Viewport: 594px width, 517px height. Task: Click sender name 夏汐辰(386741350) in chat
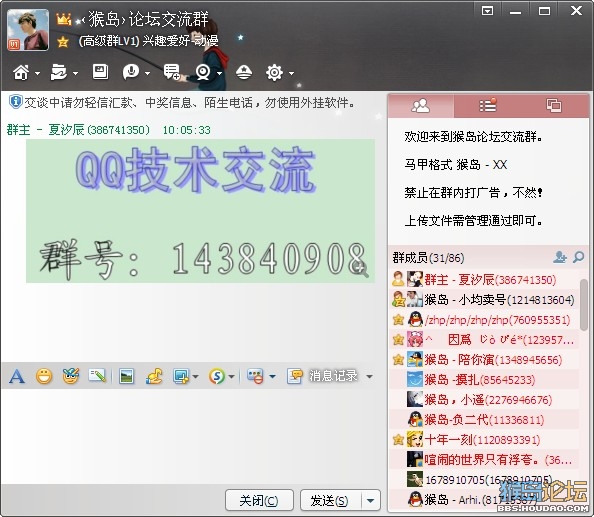click(x=99, y=130)
